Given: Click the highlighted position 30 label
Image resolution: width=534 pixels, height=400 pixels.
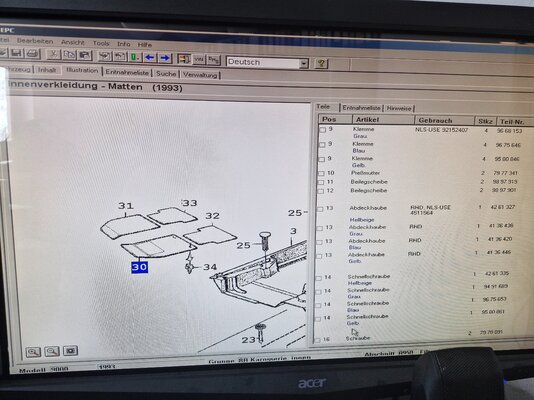Looking at the screenshot, I should coord(139,267).
